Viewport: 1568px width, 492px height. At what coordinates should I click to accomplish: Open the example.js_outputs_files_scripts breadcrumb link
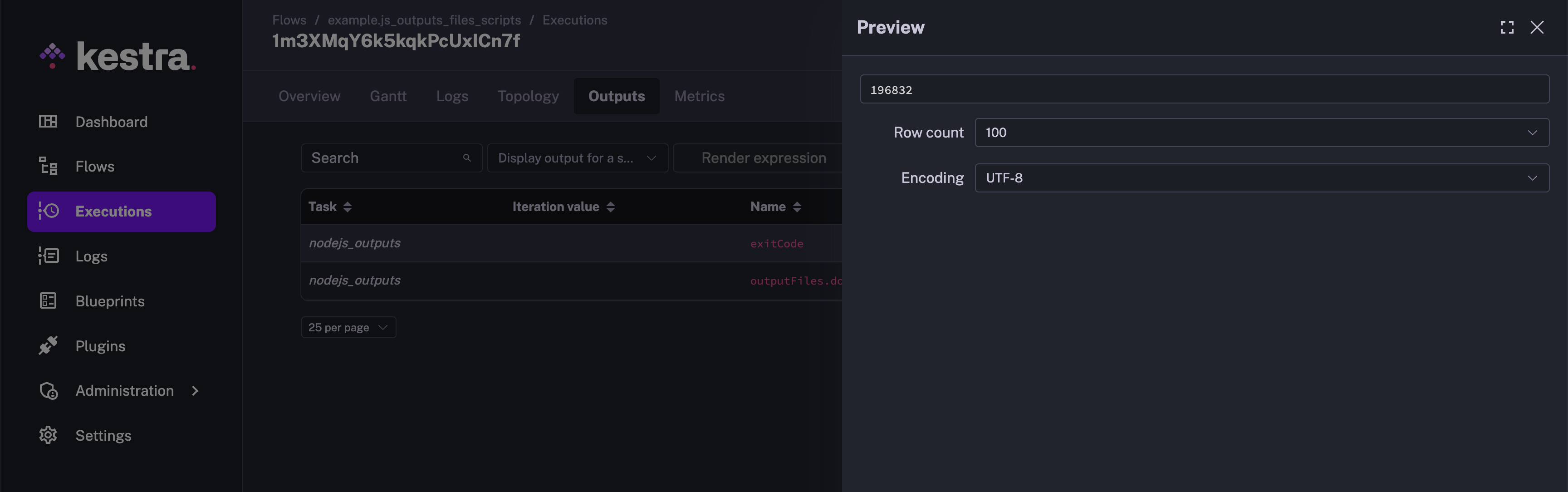point(424,20)
